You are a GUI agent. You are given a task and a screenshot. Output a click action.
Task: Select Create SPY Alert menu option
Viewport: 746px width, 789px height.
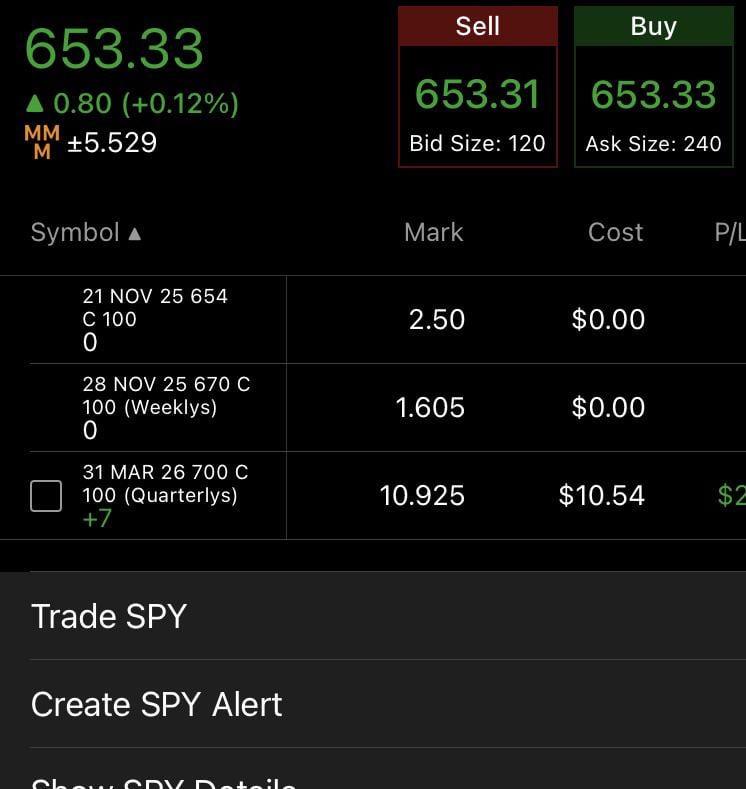pyautogui.click(x=157, y=704)
